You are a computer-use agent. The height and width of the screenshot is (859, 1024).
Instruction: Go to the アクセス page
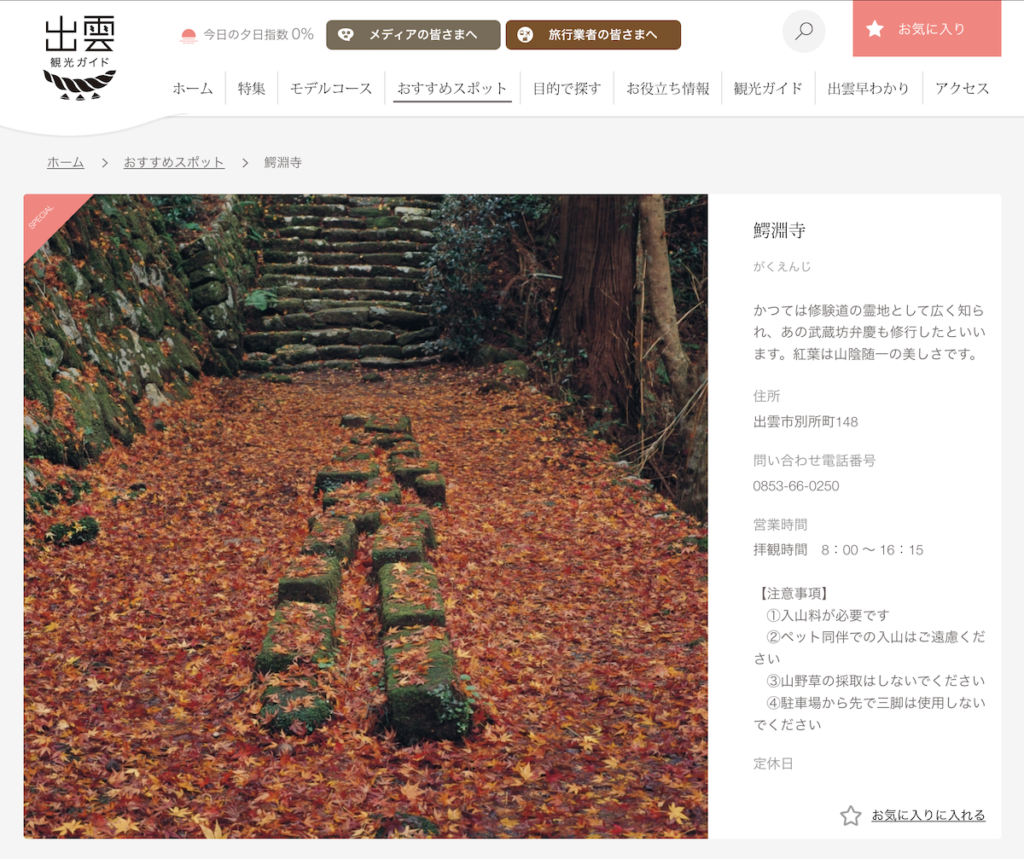[961, 88]
